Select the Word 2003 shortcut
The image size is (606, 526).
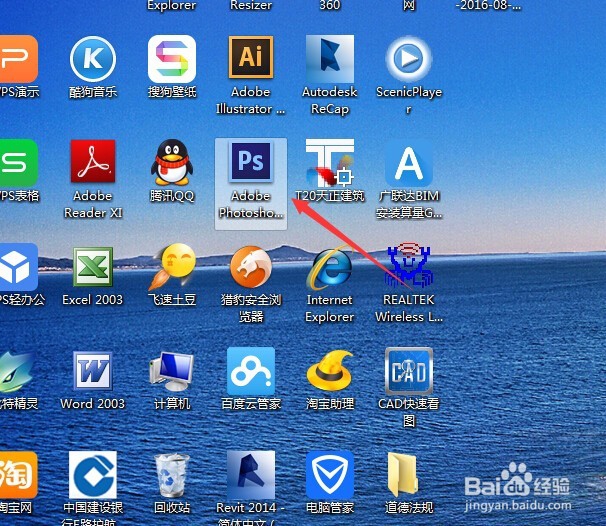(93, 371)
